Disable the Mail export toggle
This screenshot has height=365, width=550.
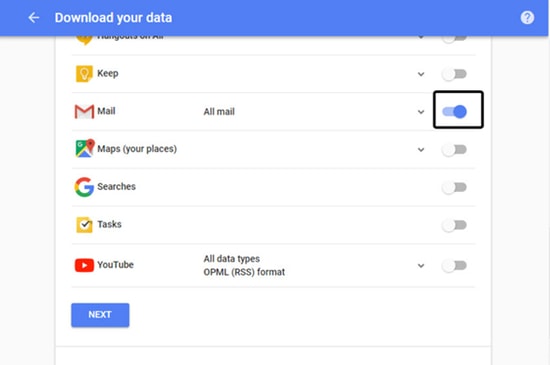[x=454, y=111]
